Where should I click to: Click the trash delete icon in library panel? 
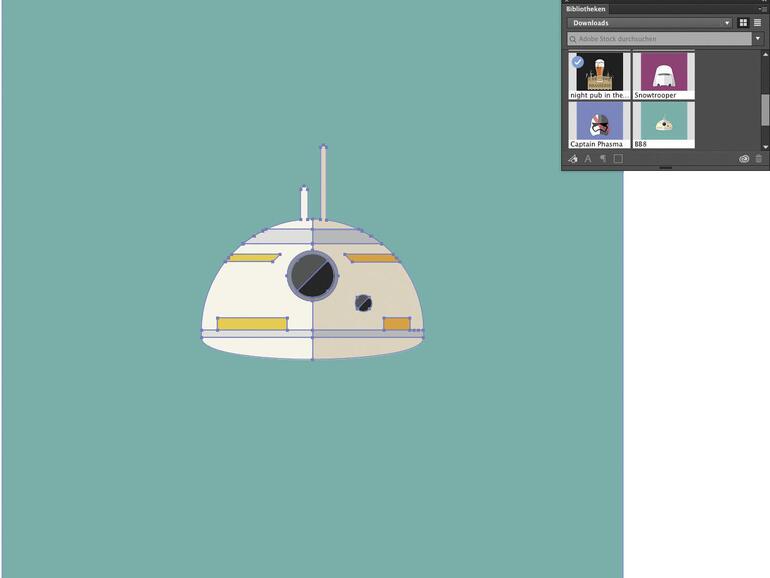point(759,159)
